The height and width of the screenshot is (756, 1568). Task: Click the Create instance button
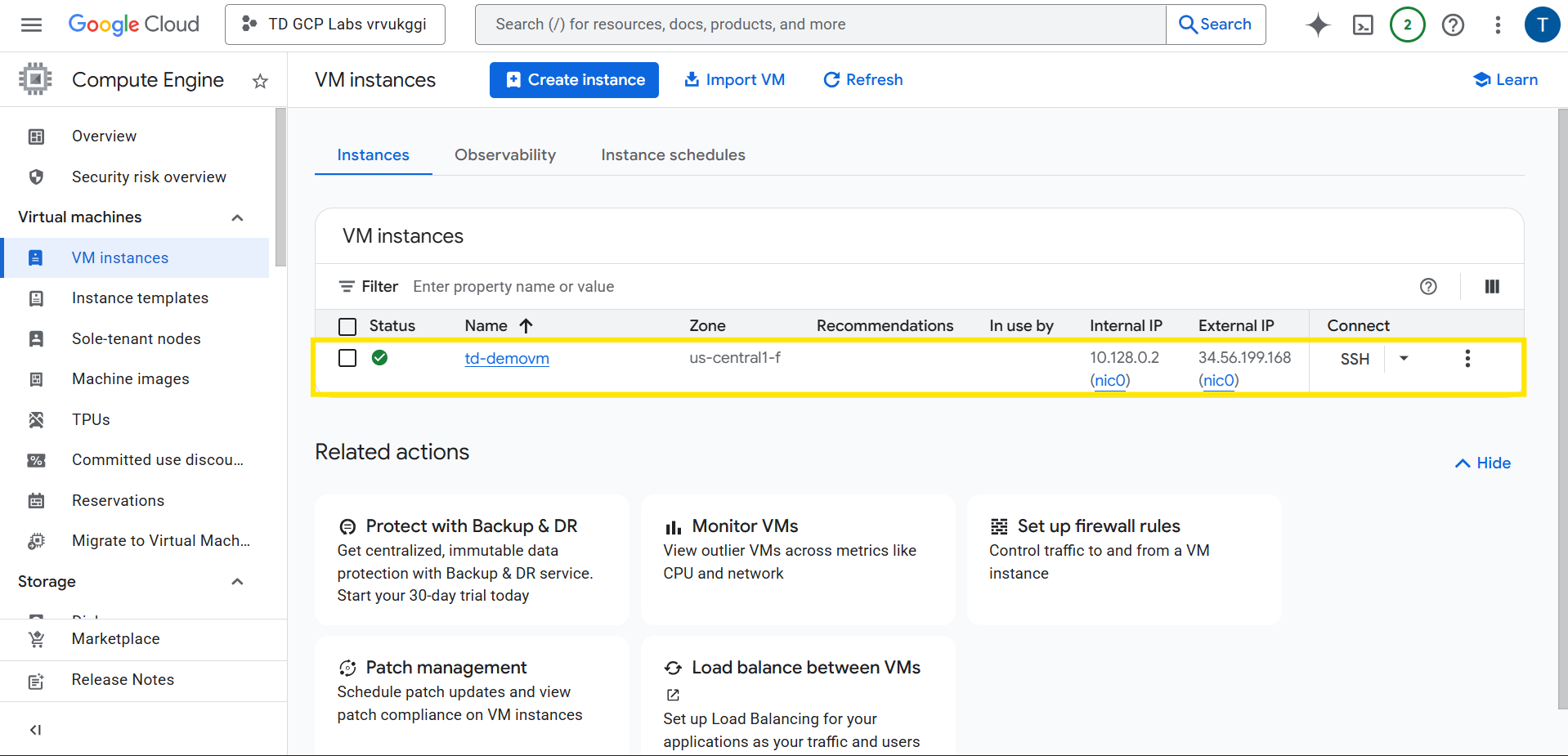click(574, 80)
